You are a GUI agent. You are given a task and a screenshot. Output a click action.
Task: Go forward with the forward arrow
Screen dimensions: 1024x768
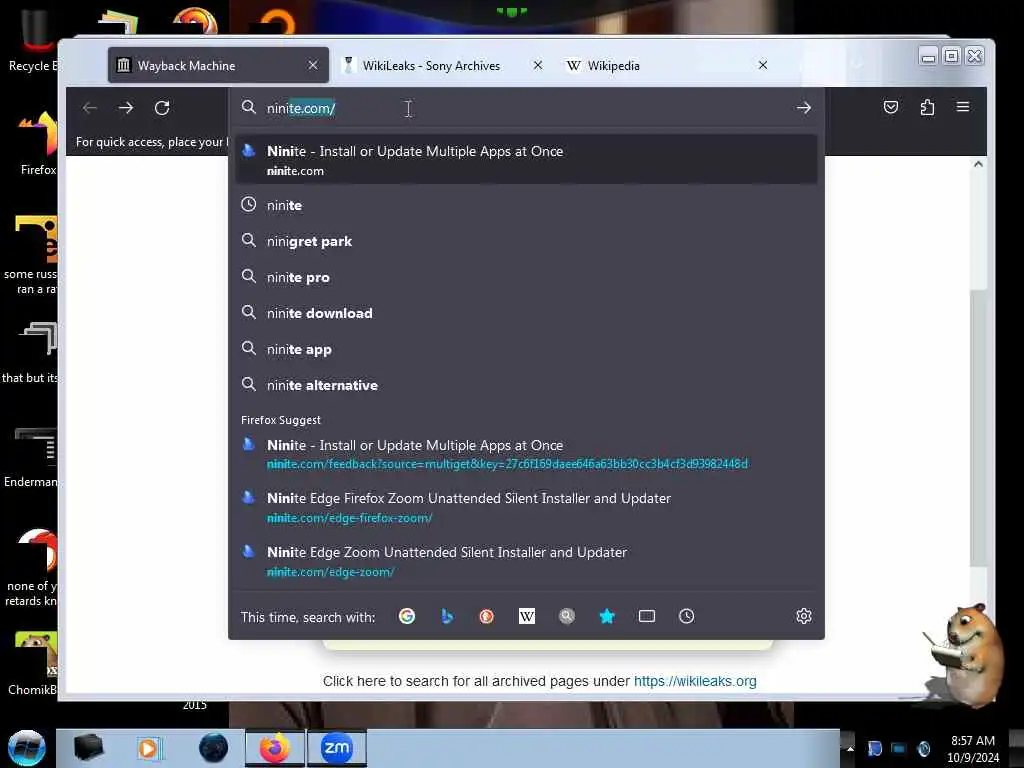click(126, 108)
